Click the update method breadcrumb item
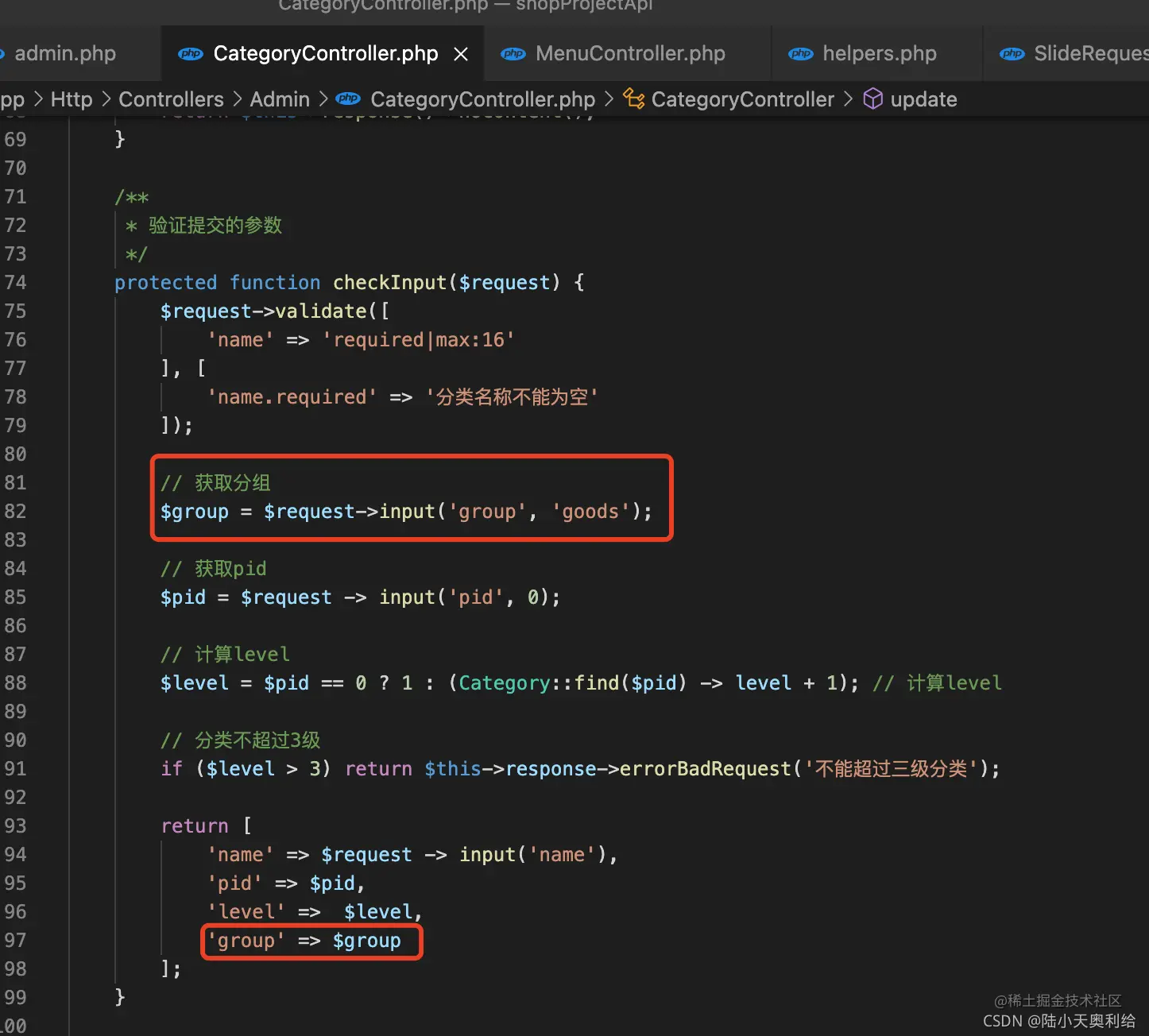 point(923,99)
